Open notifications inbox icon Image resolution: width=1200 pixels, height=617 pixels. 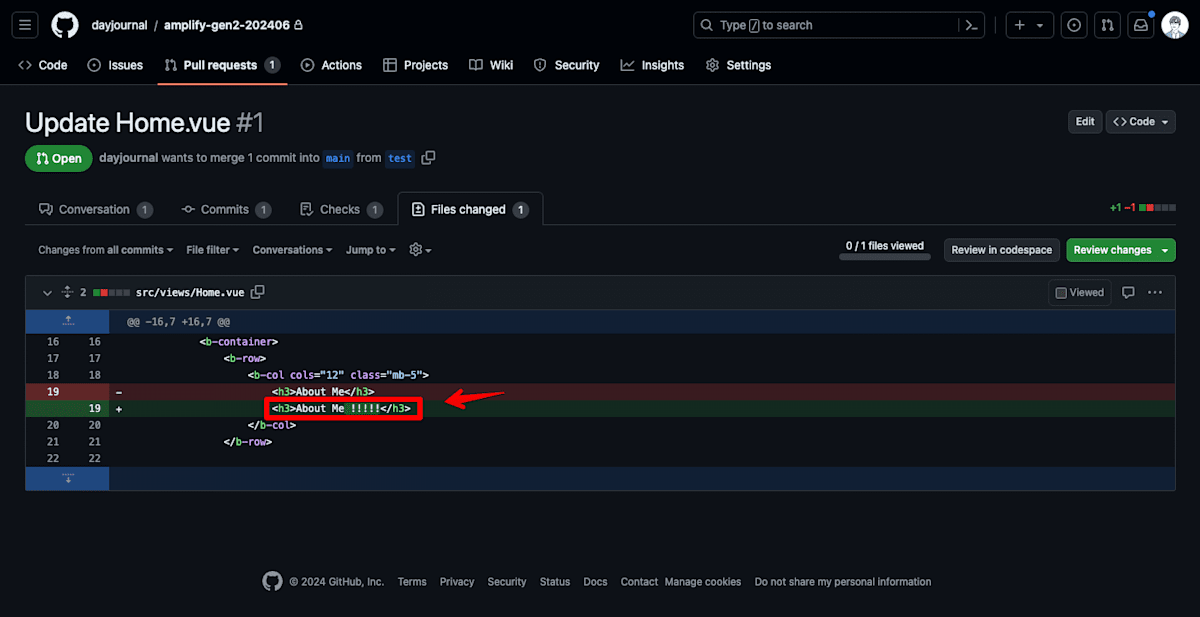point(1140,25)
